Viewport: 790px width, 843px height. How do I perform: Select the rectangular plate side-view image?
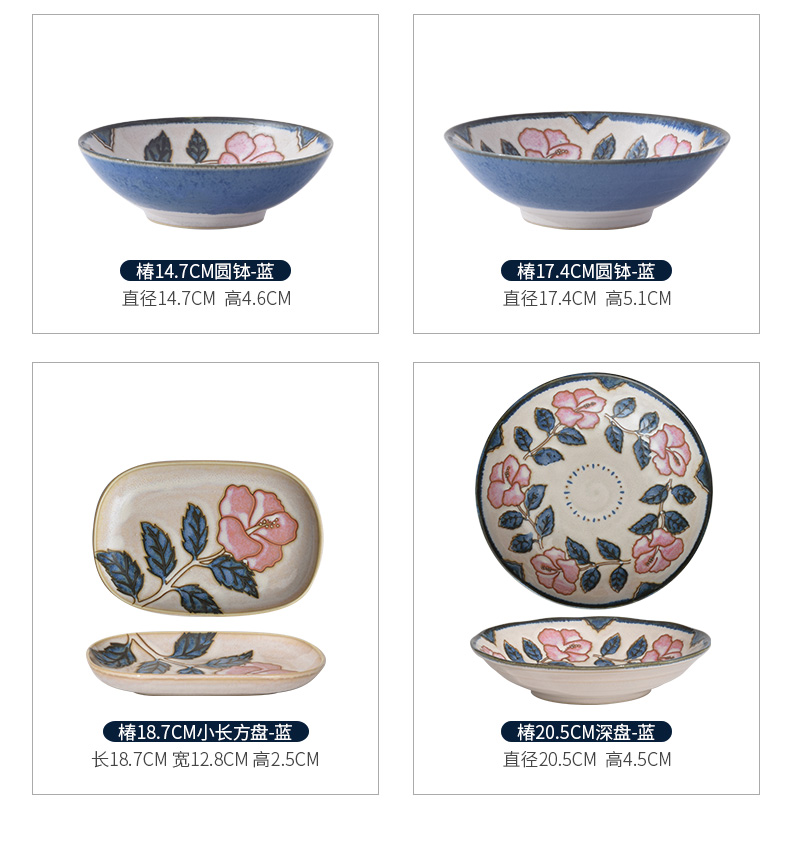pyautogui.click(x=206, y=663)
